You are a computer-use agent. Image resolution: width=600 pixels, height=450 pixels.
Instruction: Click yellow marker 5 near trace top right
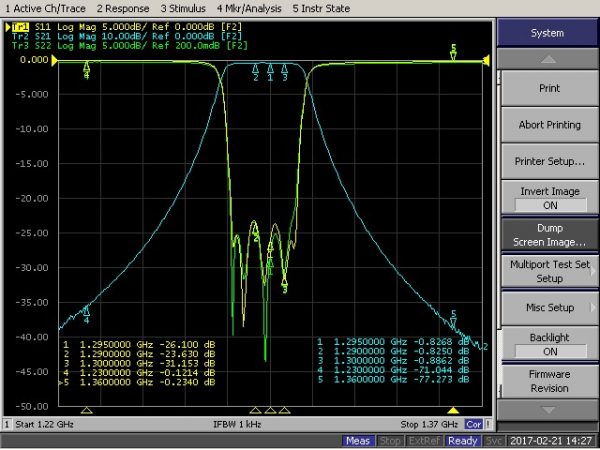tap(453, 52)
